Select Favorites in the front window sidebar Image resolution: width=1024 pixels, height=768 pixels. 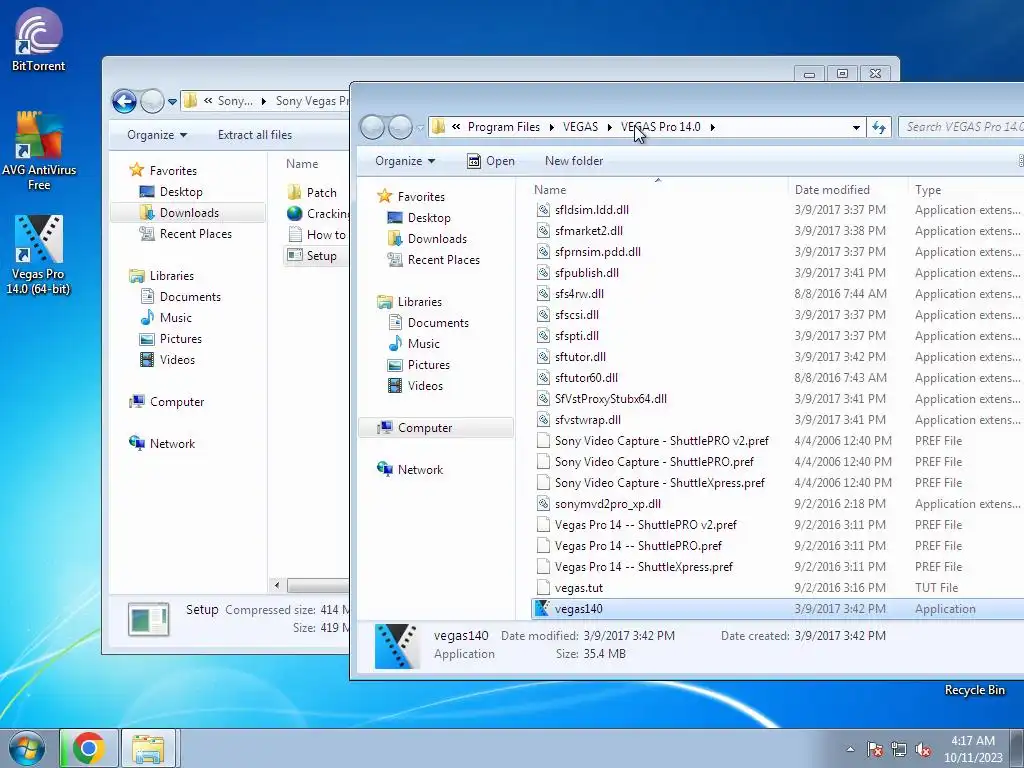[x=420, y=197]
